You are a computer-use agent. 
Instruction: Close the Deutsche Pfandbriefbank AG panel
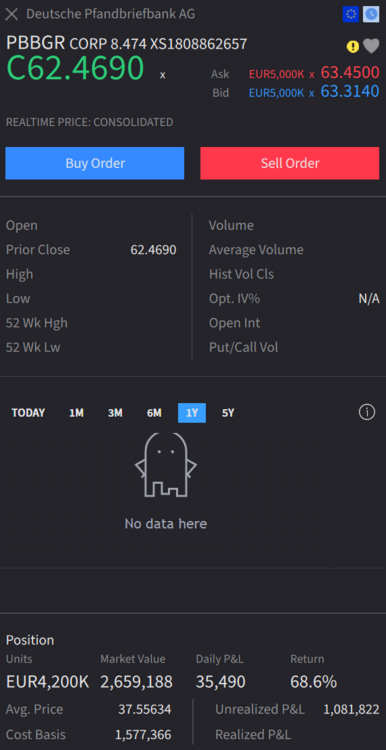coord(11,14)
